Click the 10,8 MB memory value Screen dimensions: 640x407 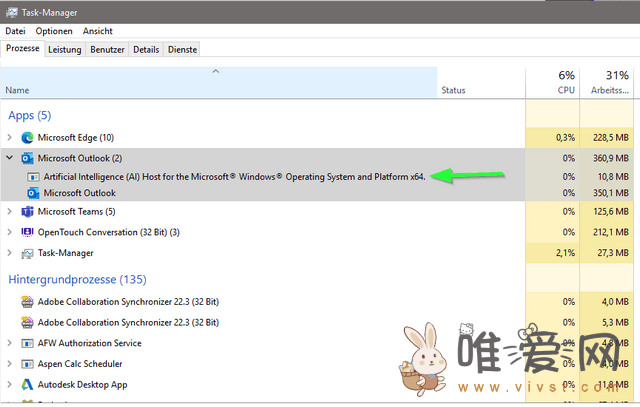pos(613,177)
